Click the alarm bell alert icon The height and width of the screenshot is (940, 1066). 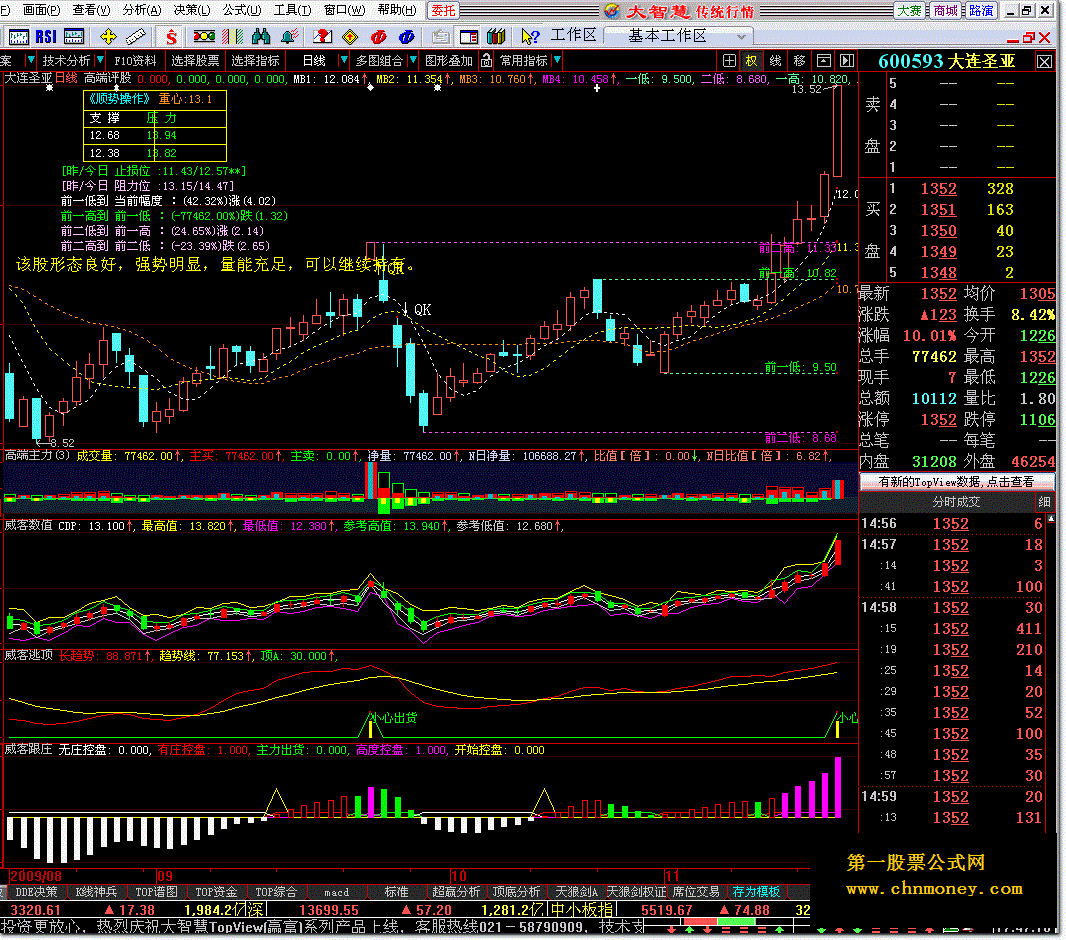[x=290, y=37]
